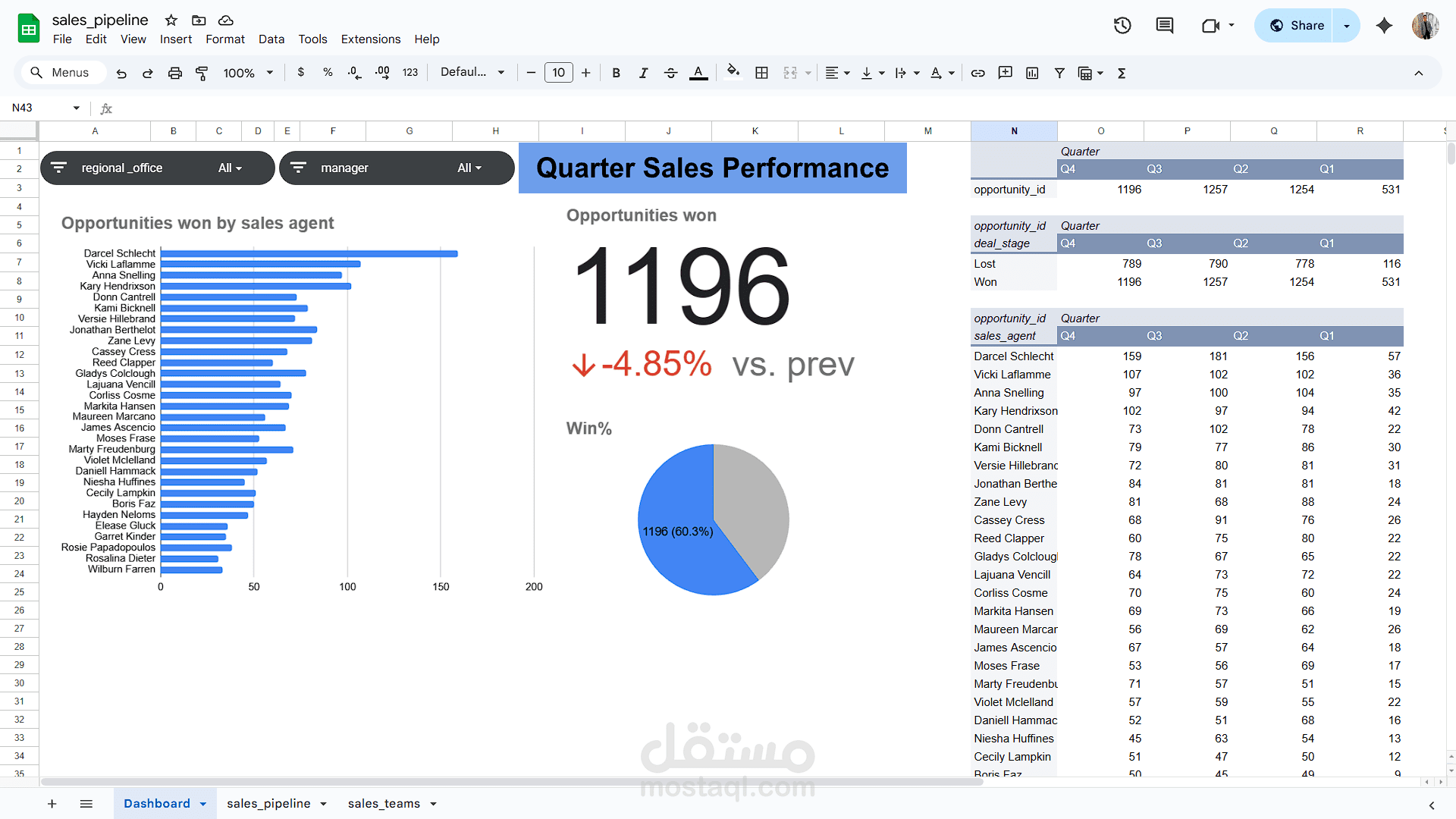Click the print icon
Screen dimensions: 1456x819
point(175,73)
